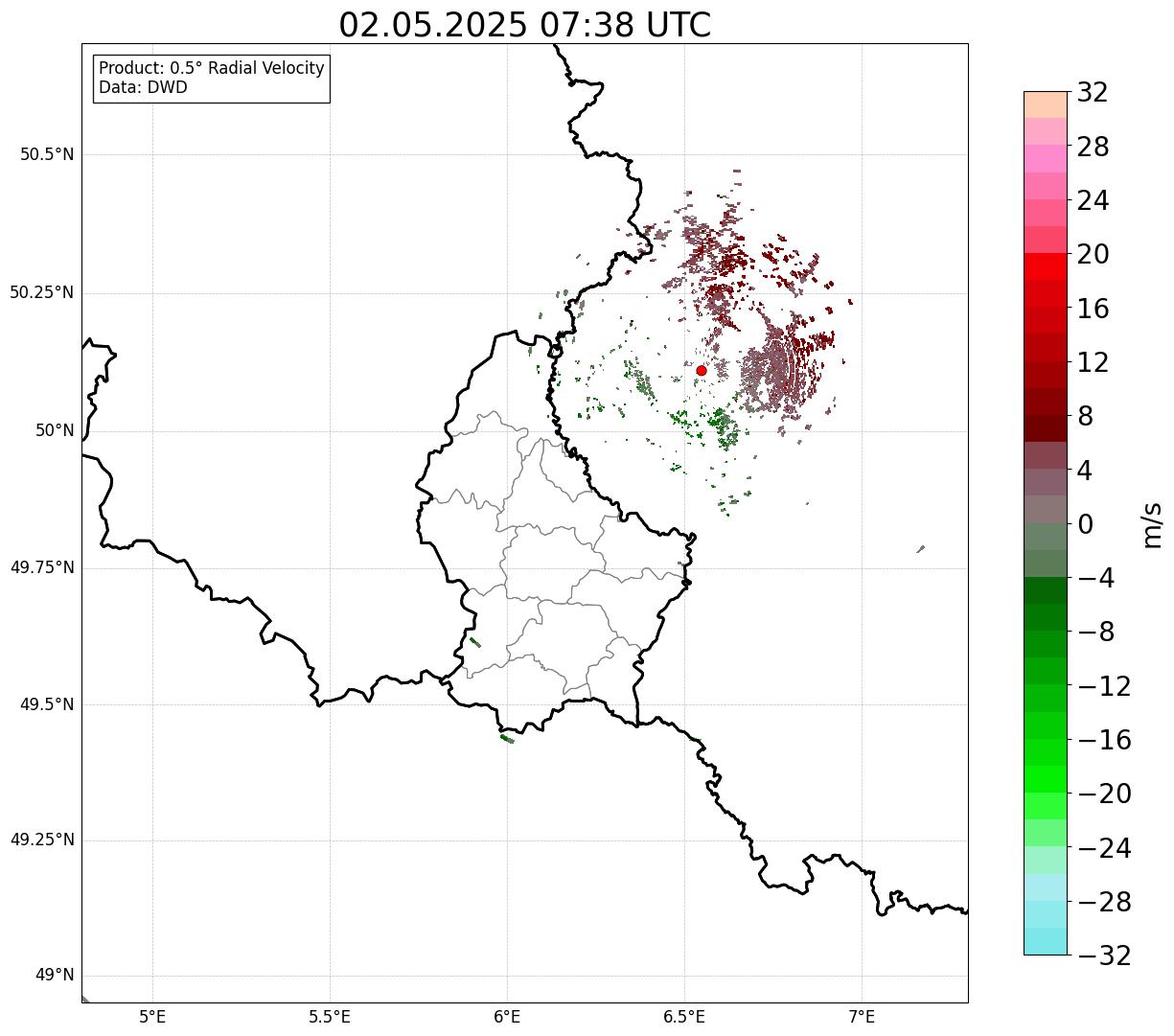Image resolution: width=1174 pixels, height=1036 pixels.
Task: Click the 49.75°N latitude label
Action: [x=42, y=567]
